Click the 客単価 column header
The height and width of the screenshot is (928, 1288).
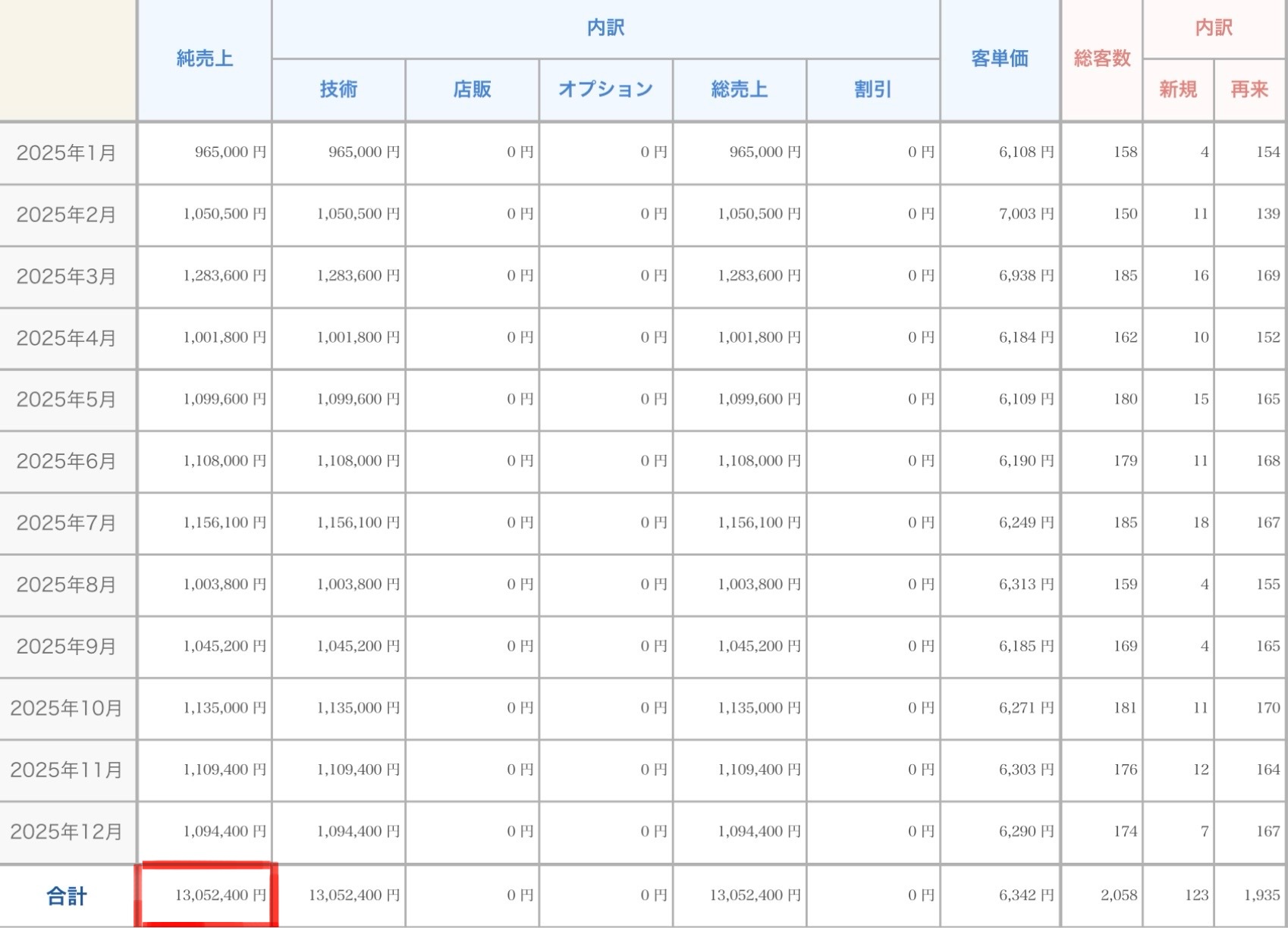pos(999,58)
